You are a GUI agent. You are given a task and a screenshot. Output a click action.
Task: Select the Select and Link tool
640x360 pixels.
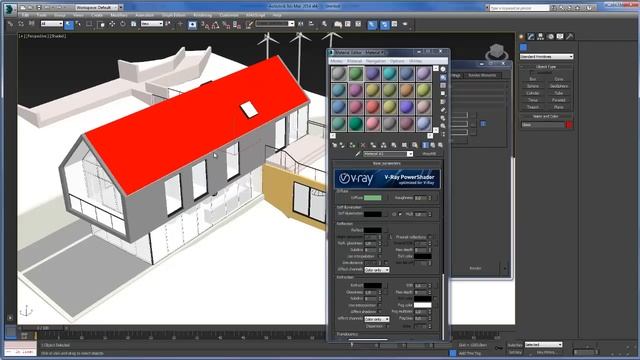[11, 24]
